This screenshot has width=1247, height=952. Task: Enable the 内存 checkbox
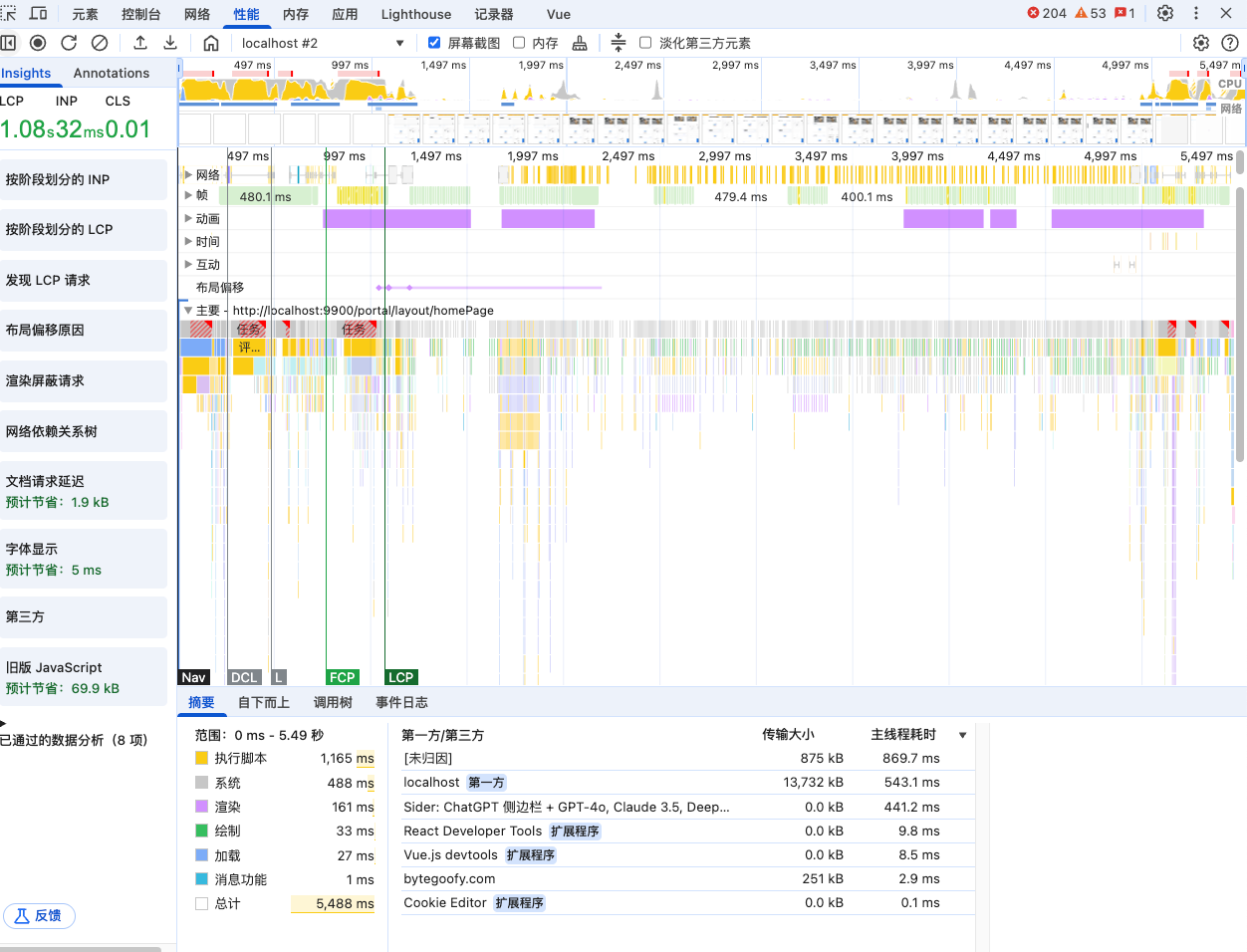click(519, 43)
